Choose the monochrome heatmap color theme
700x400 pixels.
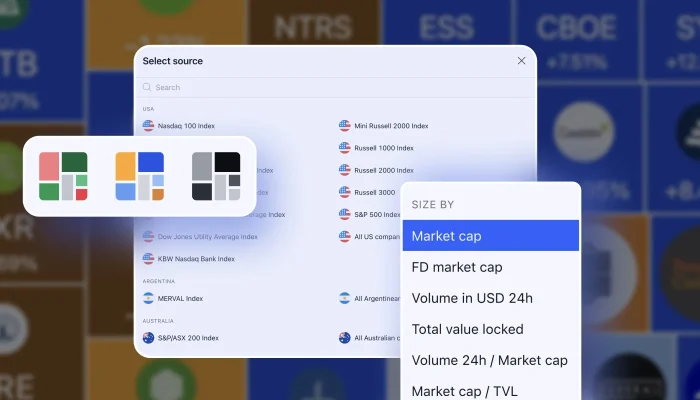coord(216,176)
